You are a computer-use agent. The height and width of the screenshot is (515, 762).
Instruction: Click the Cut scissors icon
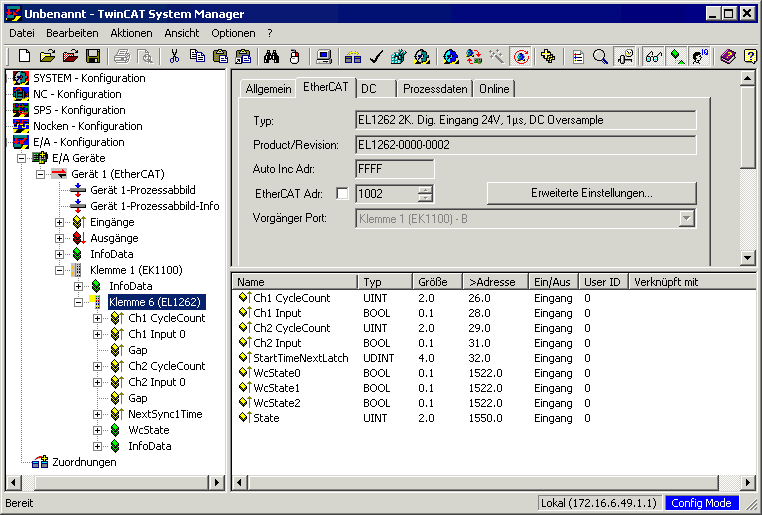[x=174, y=57]
